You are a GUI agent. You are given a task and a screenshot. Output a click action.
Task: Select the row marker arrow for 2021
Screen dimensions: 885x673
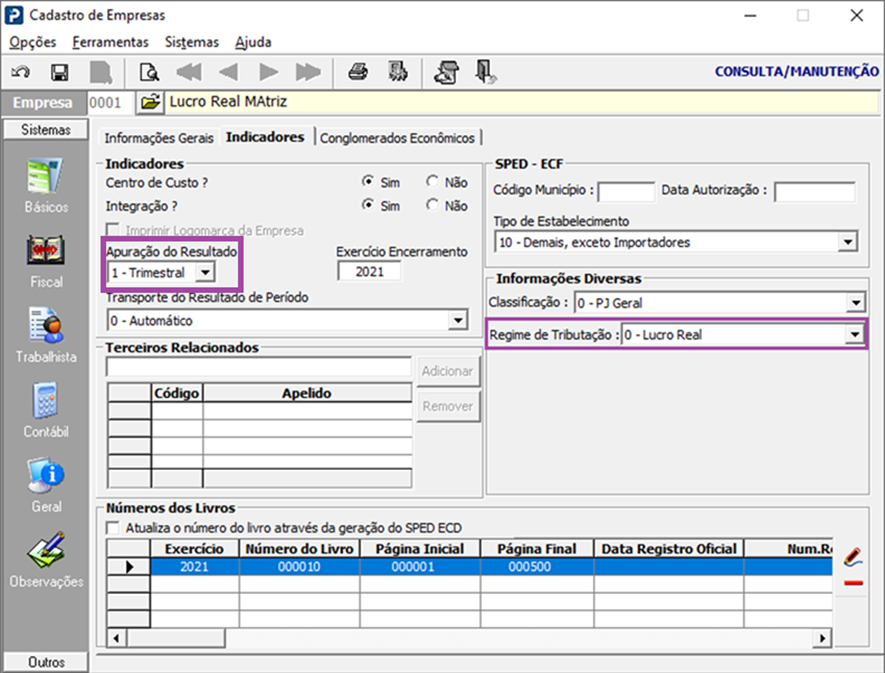pyautogui.click(x=129, y=567)
